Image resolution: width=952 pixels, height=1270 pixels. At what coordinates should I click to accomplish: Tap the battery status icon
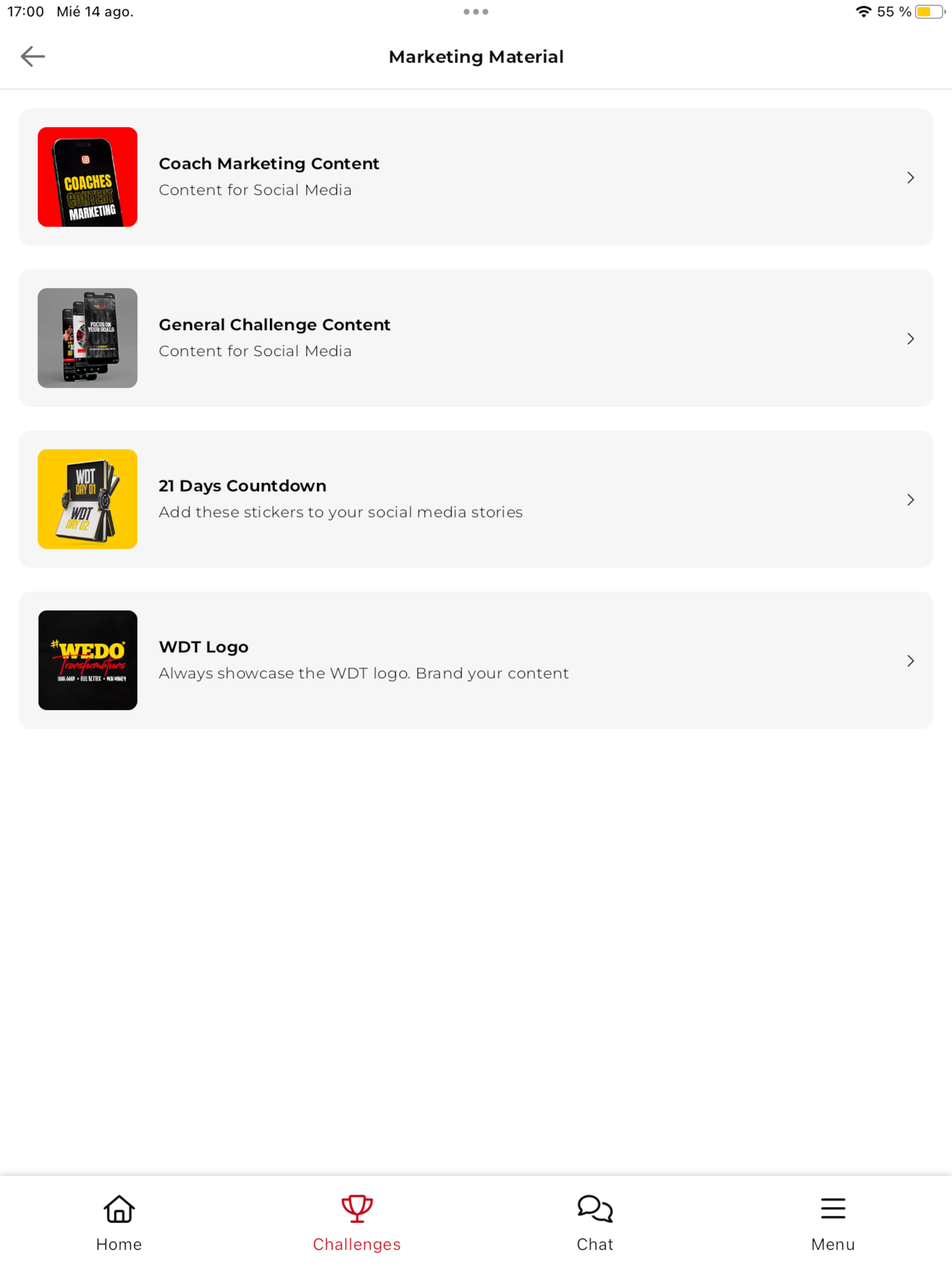point(930,12)
